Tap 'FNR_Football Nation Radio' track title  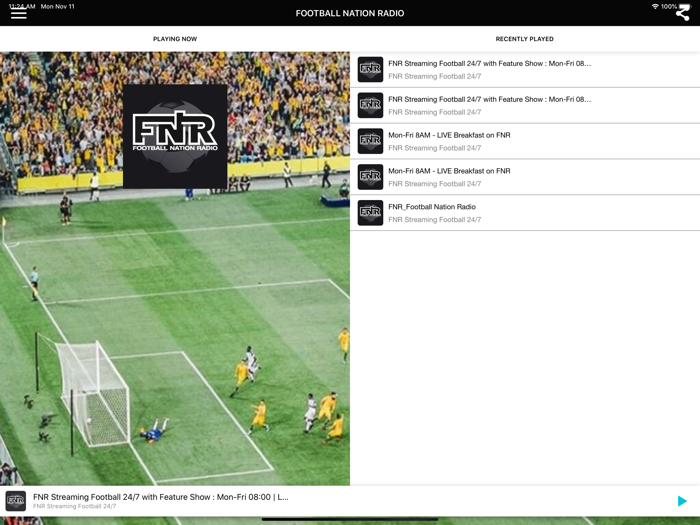(x=432, y=207)
